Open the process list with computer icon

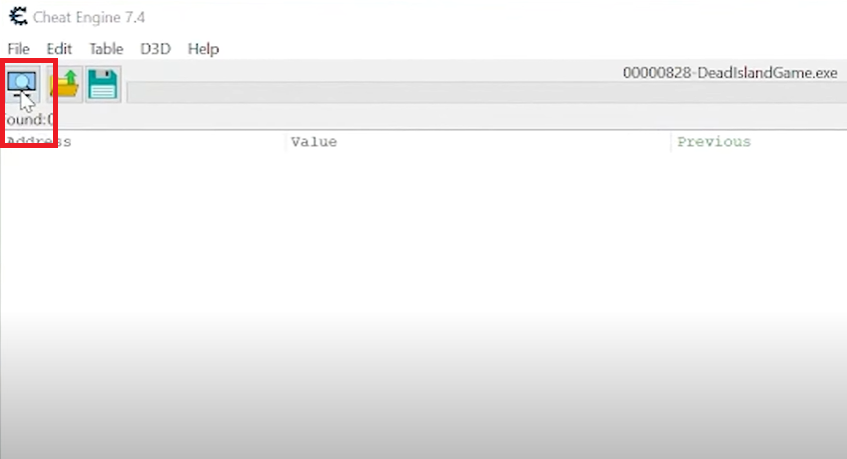pos(22,84)
